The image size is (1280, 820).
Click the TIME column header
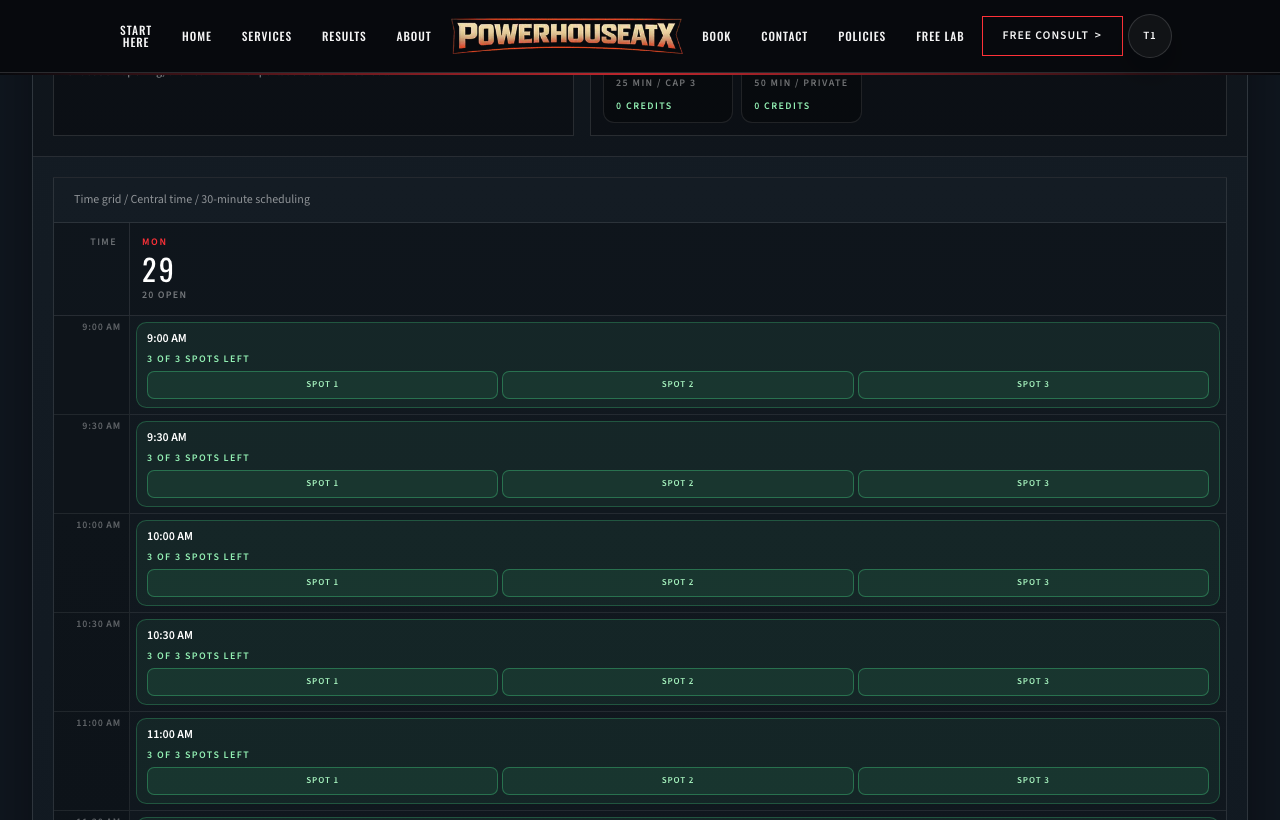(103, 242)
